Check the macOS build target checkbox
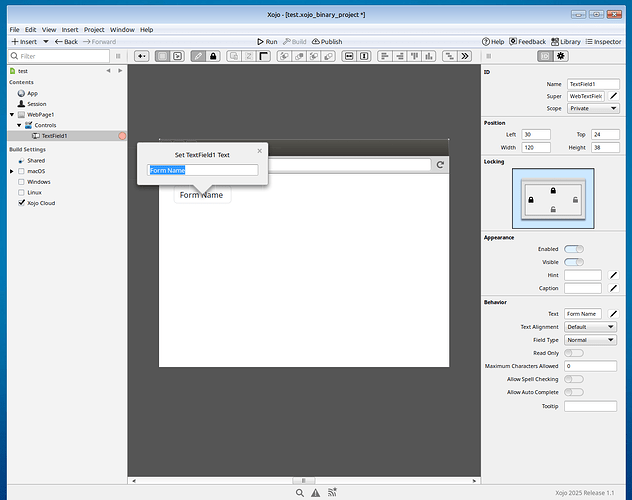This screenshot has height=500, width=632. point(21,171)
